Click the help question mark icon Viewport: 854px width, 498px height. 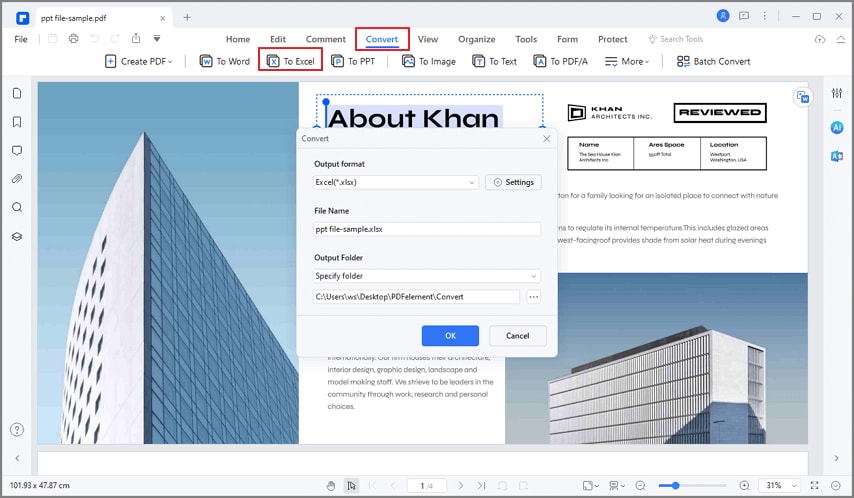click(17, 430)
